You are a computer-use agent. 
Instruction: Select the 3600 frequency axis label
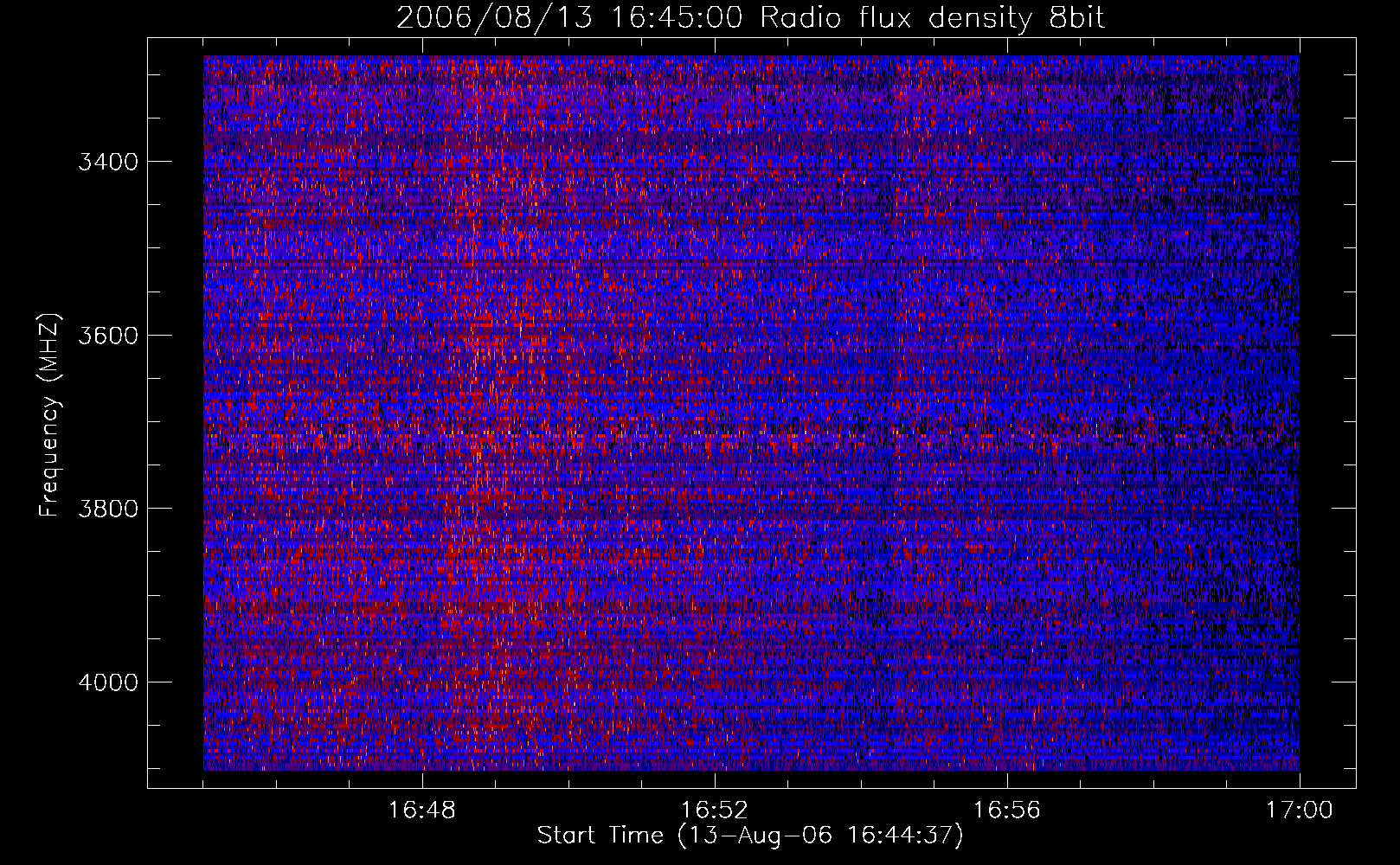(108, 336)
